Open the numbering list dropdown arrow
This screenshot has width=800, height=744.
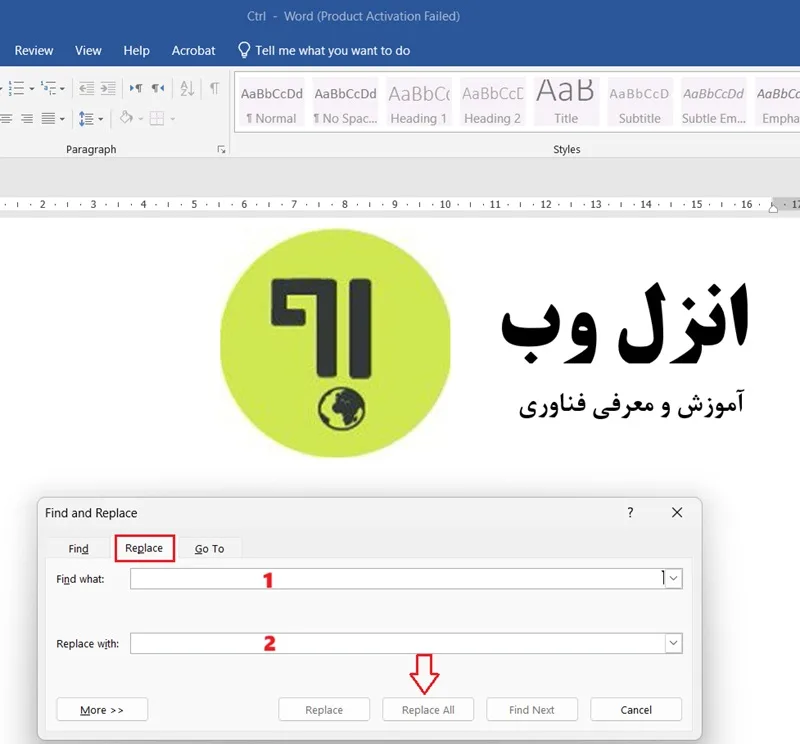pos(32,89)
